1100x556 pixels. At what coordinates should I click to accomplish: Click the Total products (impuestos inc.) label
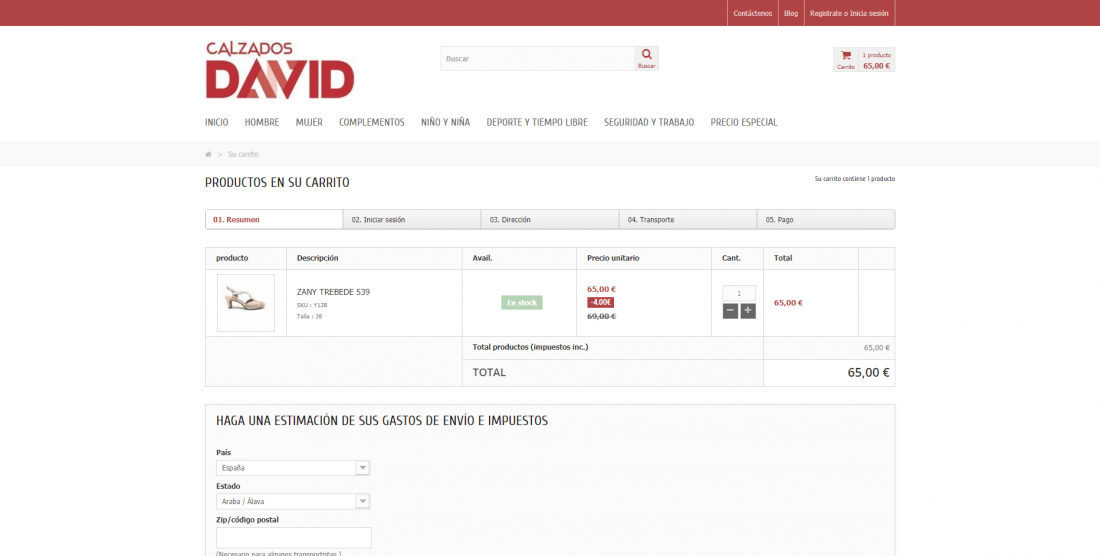[530, 347]
